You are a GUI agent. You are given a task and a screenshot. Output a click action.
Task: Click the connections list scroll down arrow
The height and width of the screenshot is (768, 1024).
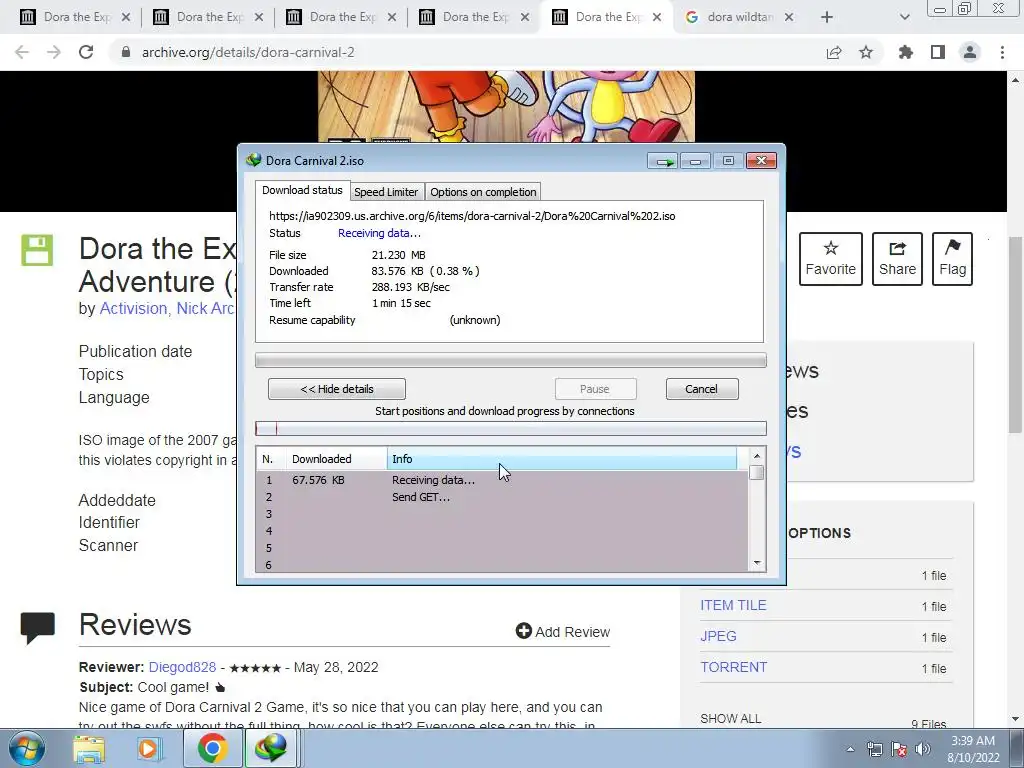pos(757,563)
